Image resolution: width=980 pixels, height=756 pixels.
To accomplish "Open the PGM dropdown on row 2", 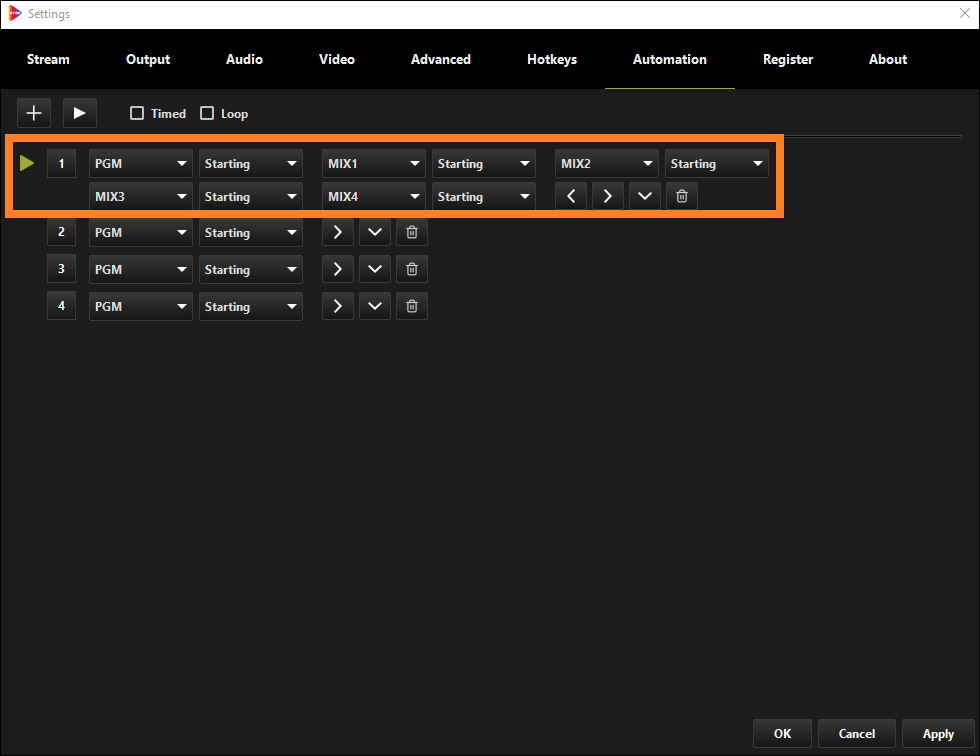I will pos(140,232).
